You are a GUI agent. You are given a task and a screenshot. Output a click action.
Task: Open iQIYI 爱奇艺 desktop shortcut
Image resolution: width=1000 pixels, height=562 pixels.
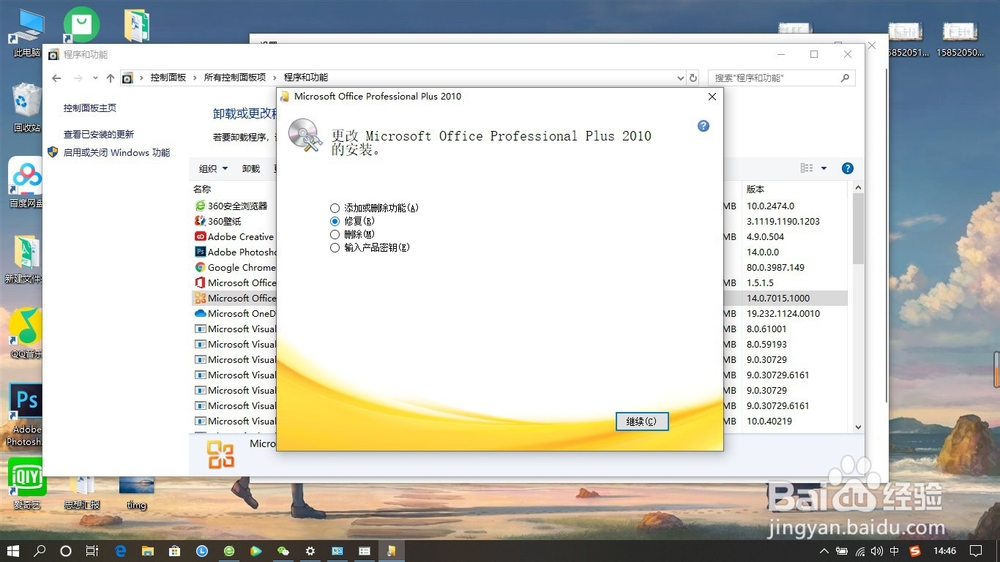26,484
